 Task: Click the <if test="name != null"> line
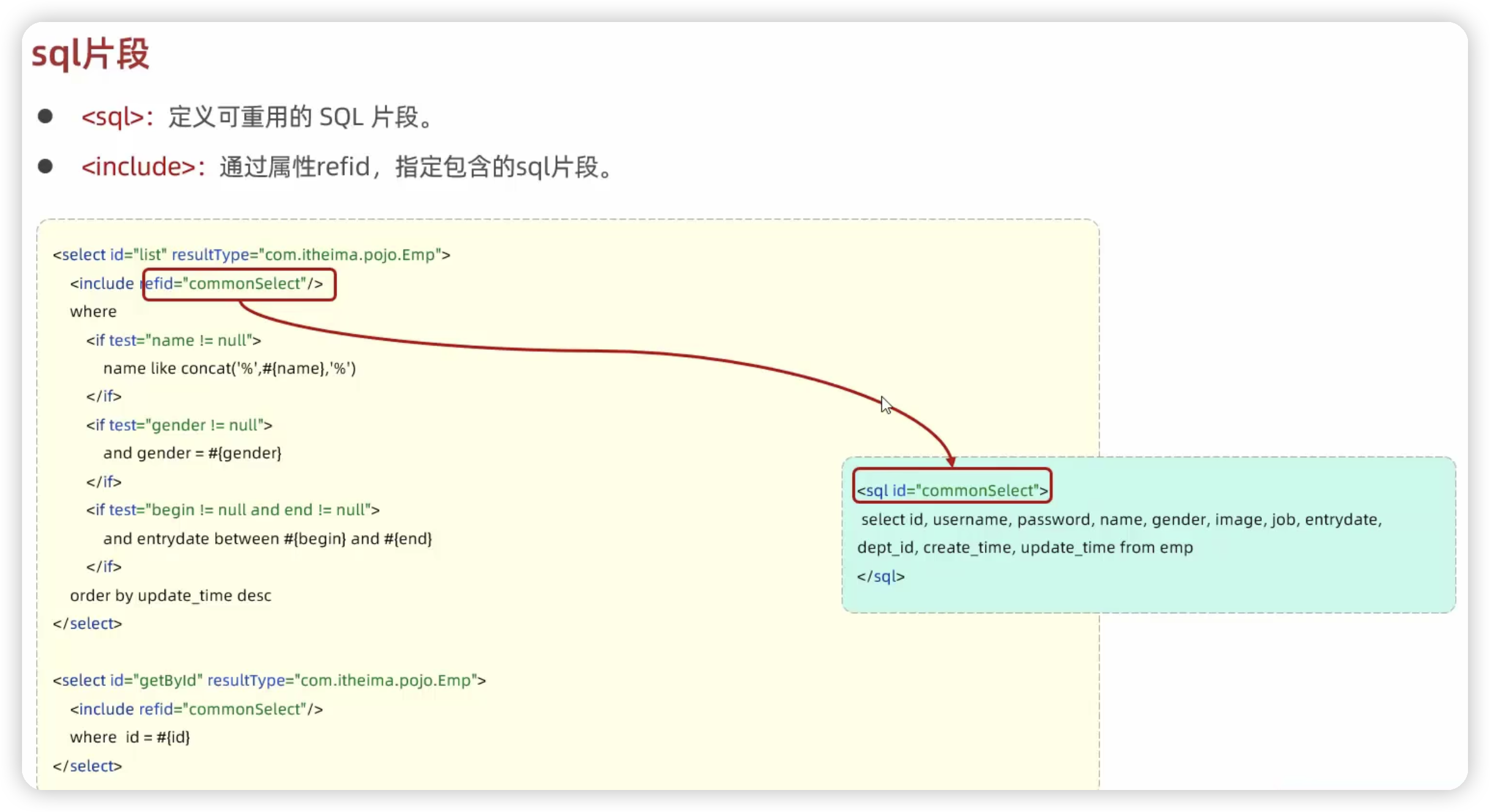tap(174, 340)
